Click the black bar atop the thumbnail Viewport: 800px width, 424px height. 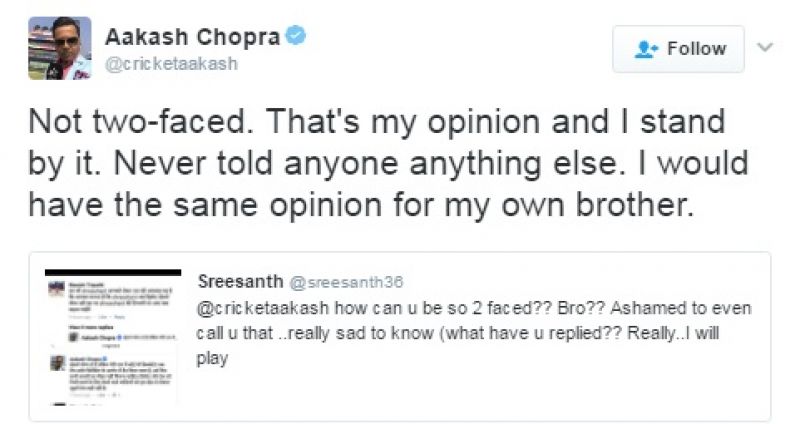coord(113,272)
